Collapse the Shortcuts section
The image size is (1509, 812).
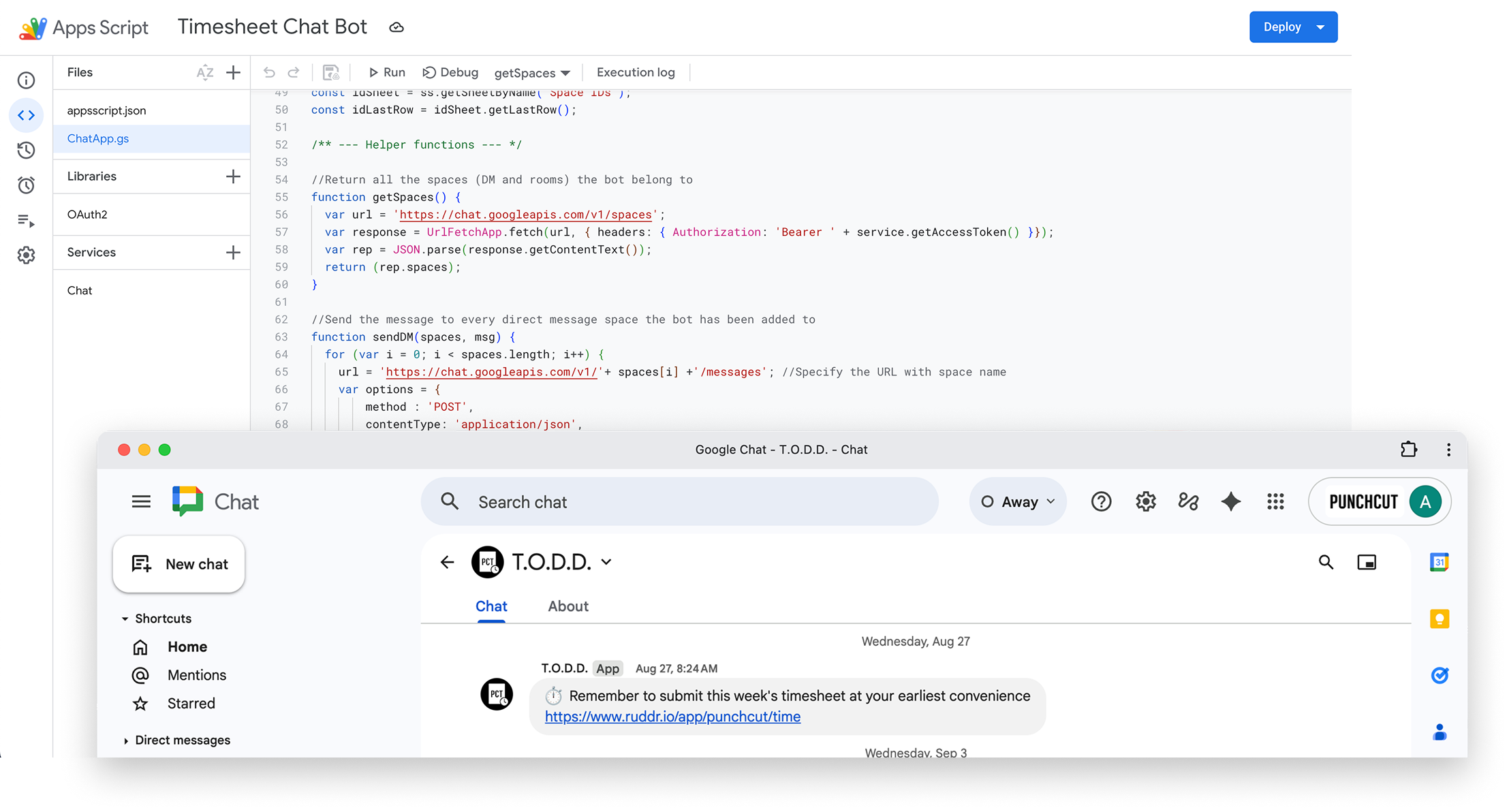click(125, 619)
